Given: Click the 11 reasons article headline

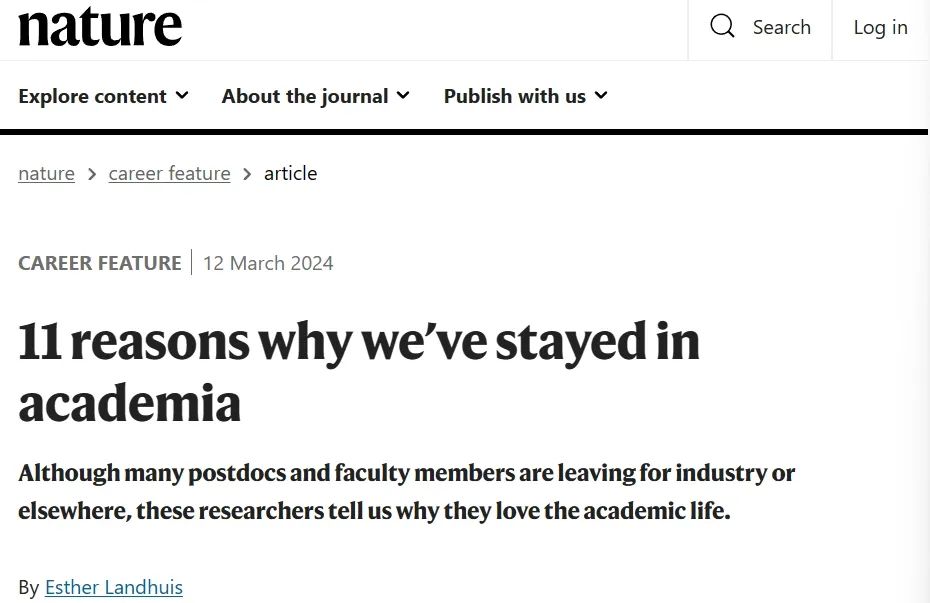Looking at the screenshot, I should click(359, 372).
